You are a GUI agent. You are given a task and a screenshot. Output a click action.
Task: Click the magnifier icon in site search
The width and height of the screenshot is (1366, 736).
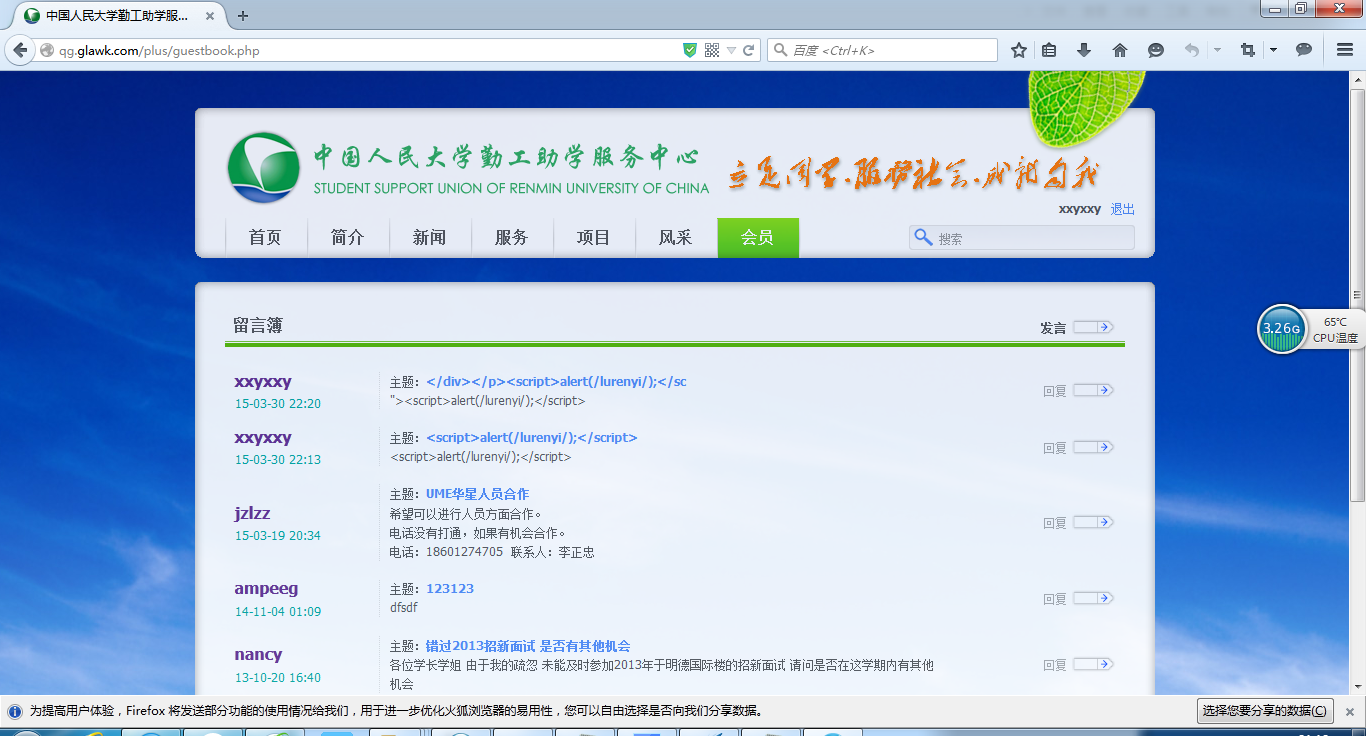pyautogui.click(x=923, y=238)
